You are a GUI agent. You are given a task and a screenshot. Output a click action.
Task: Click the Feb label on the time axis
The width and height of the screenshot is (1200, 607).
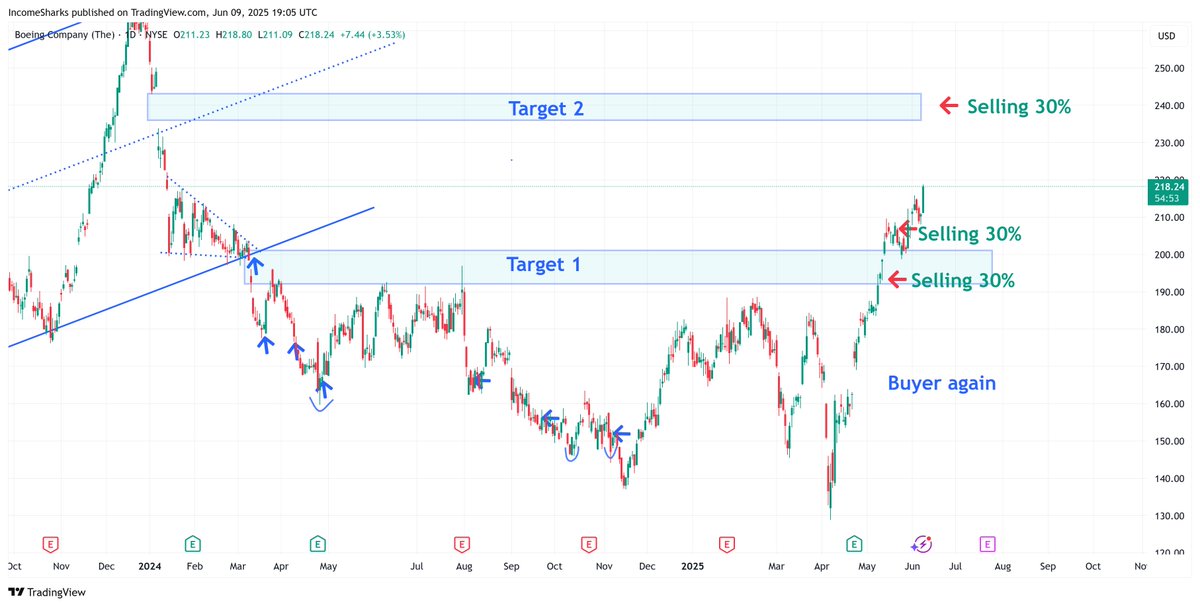coord(194,566)
